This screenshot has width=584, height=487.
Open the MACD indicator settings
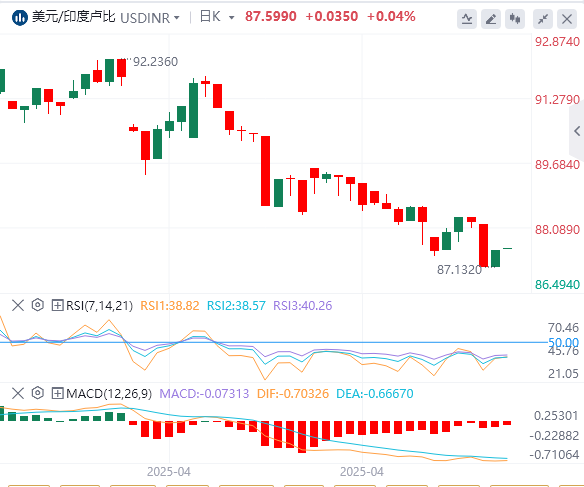pos(38,393)
